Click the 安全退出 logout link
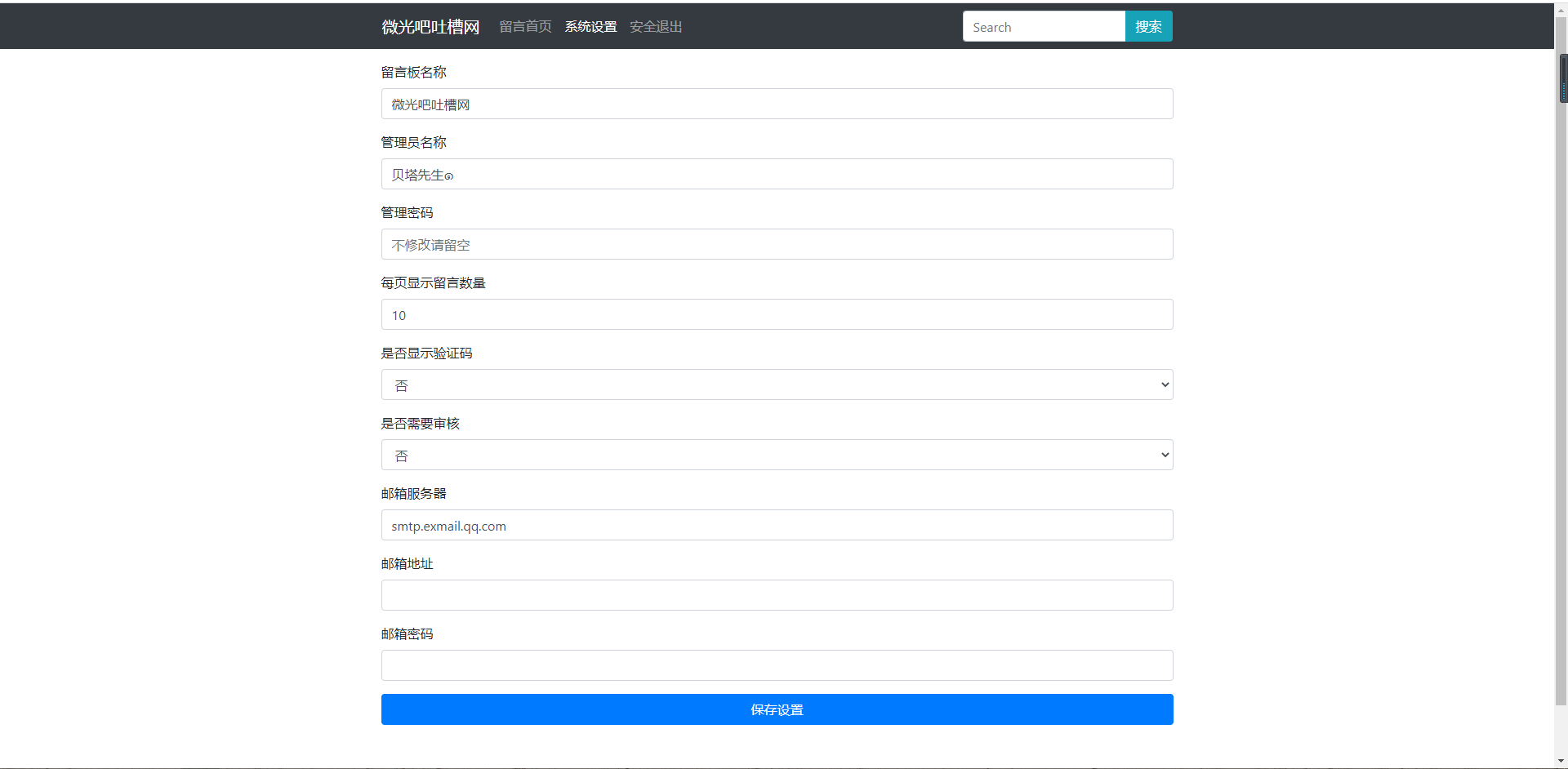1568x769 pixels. (x=654, y=26)
